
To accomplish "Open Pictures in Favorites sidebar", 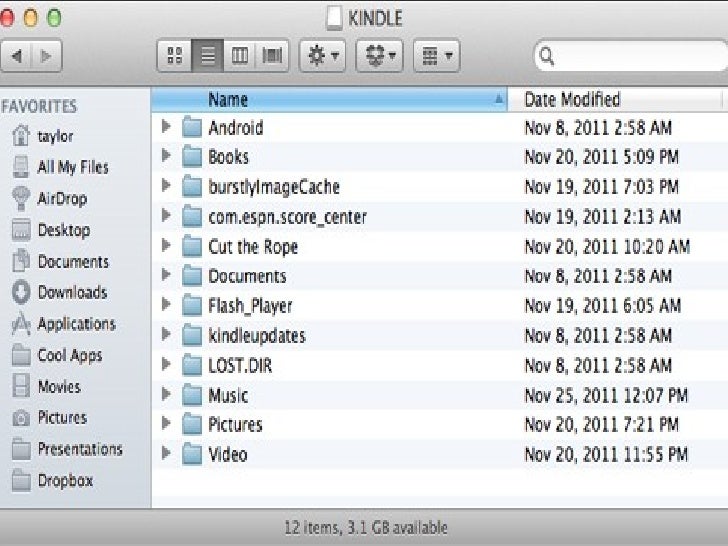I will point(49,417).
